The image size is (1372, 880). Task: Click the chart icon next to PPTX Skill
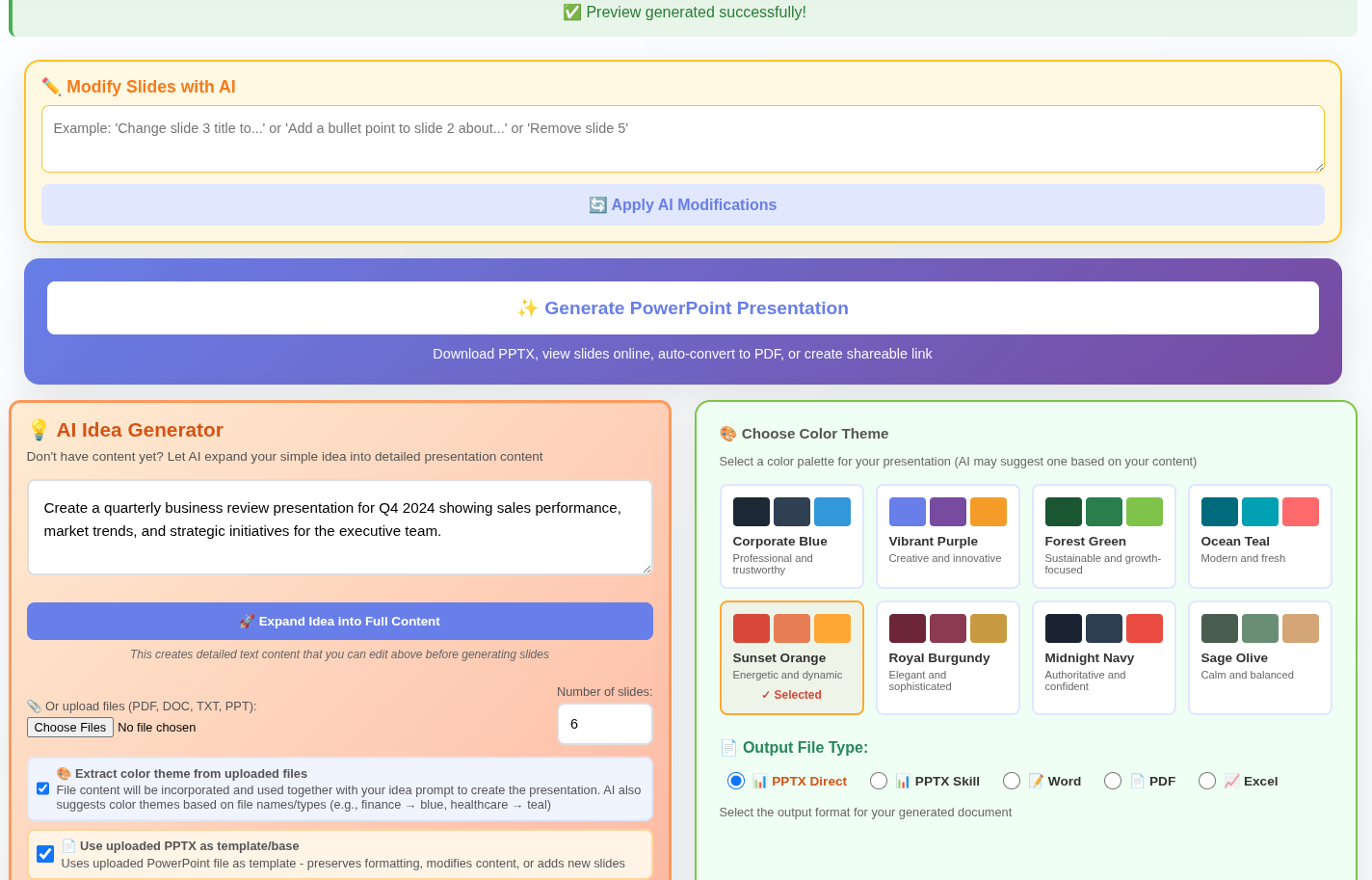903,781
